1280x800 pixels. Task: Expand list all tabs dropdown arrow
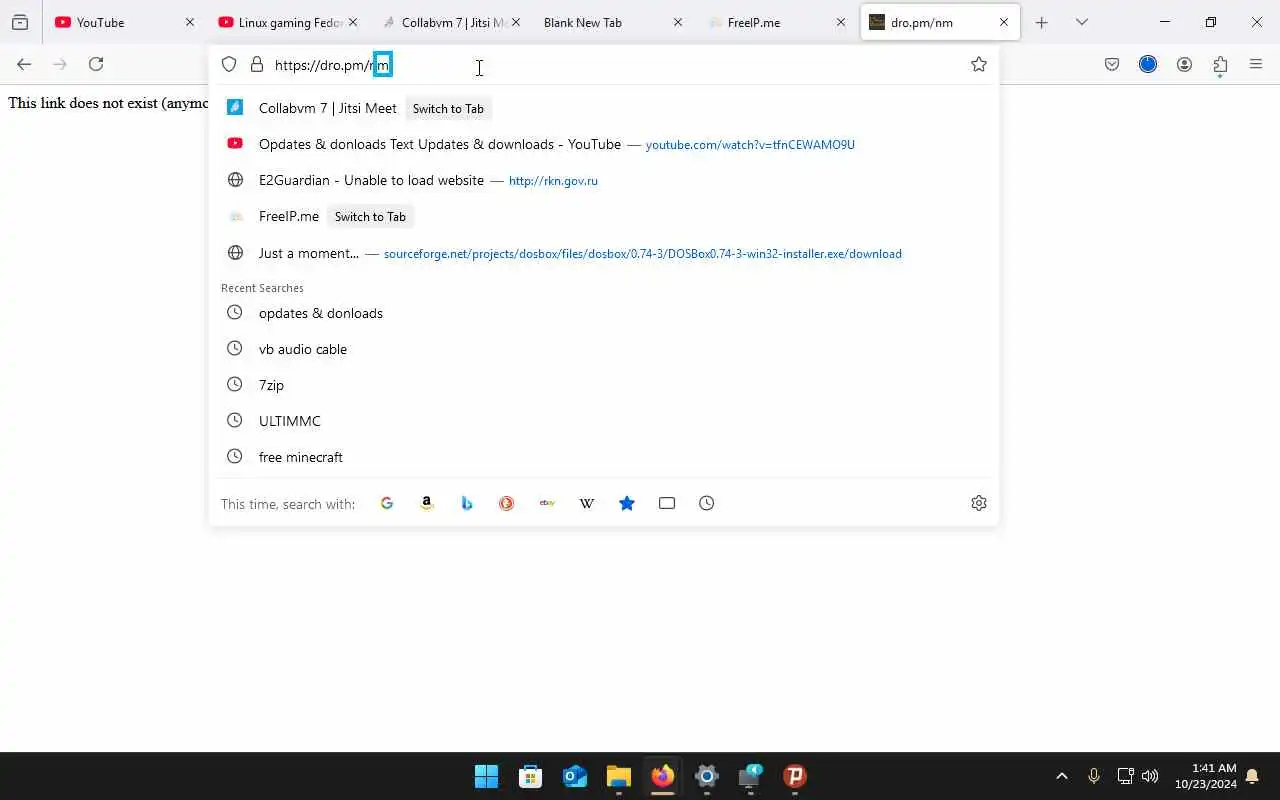click(1081, 22)
